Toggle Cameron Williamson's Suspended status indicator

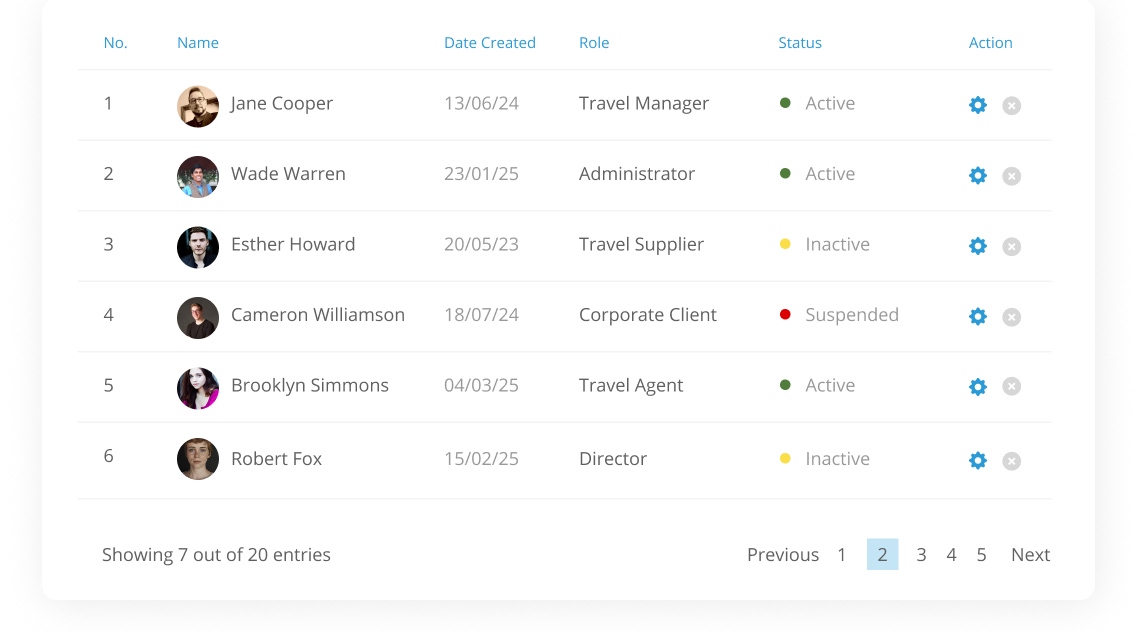(785, 313)
